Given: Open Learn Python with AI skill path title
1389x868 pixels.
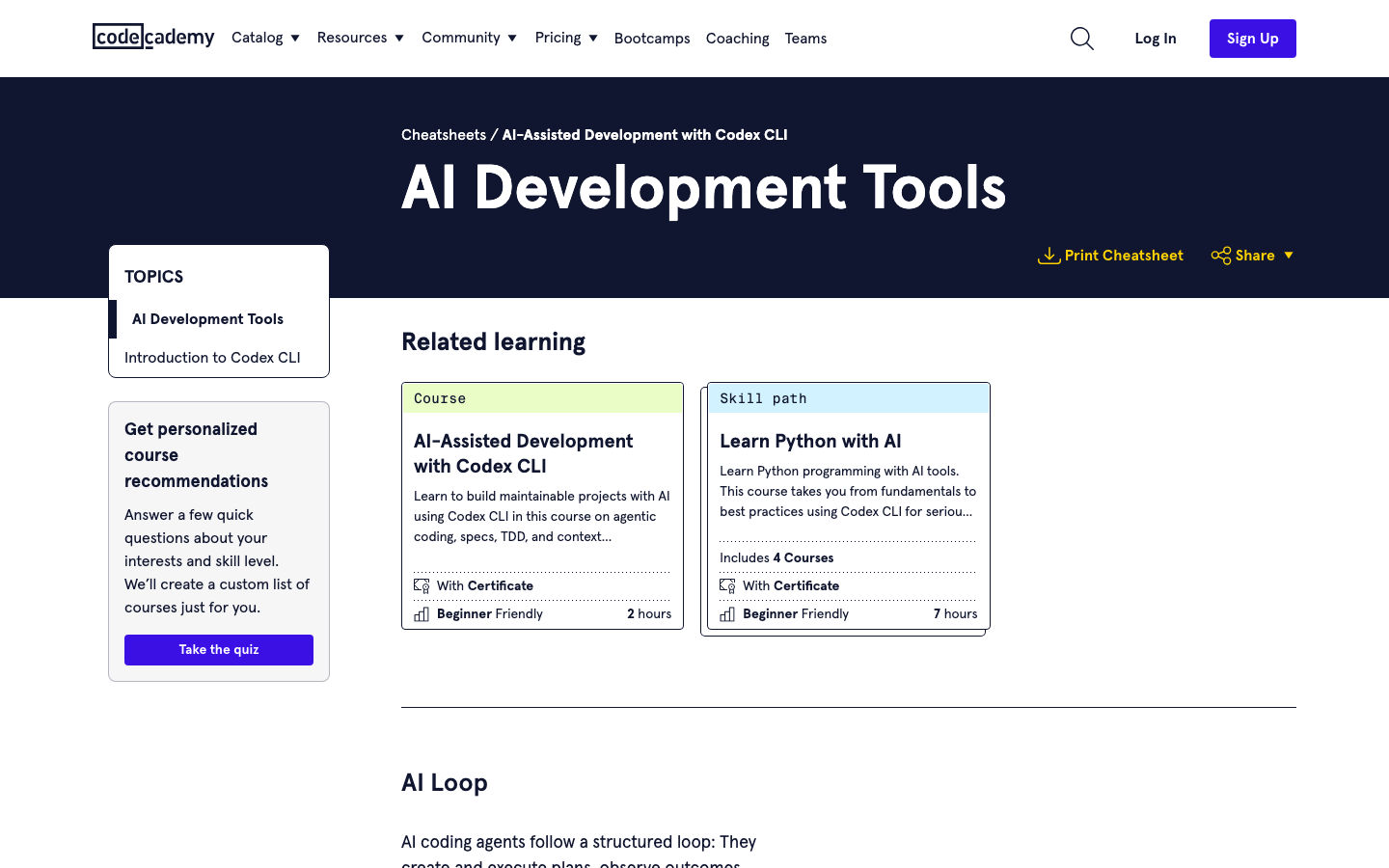Looking at the screenshot, I should click(810, 441).
